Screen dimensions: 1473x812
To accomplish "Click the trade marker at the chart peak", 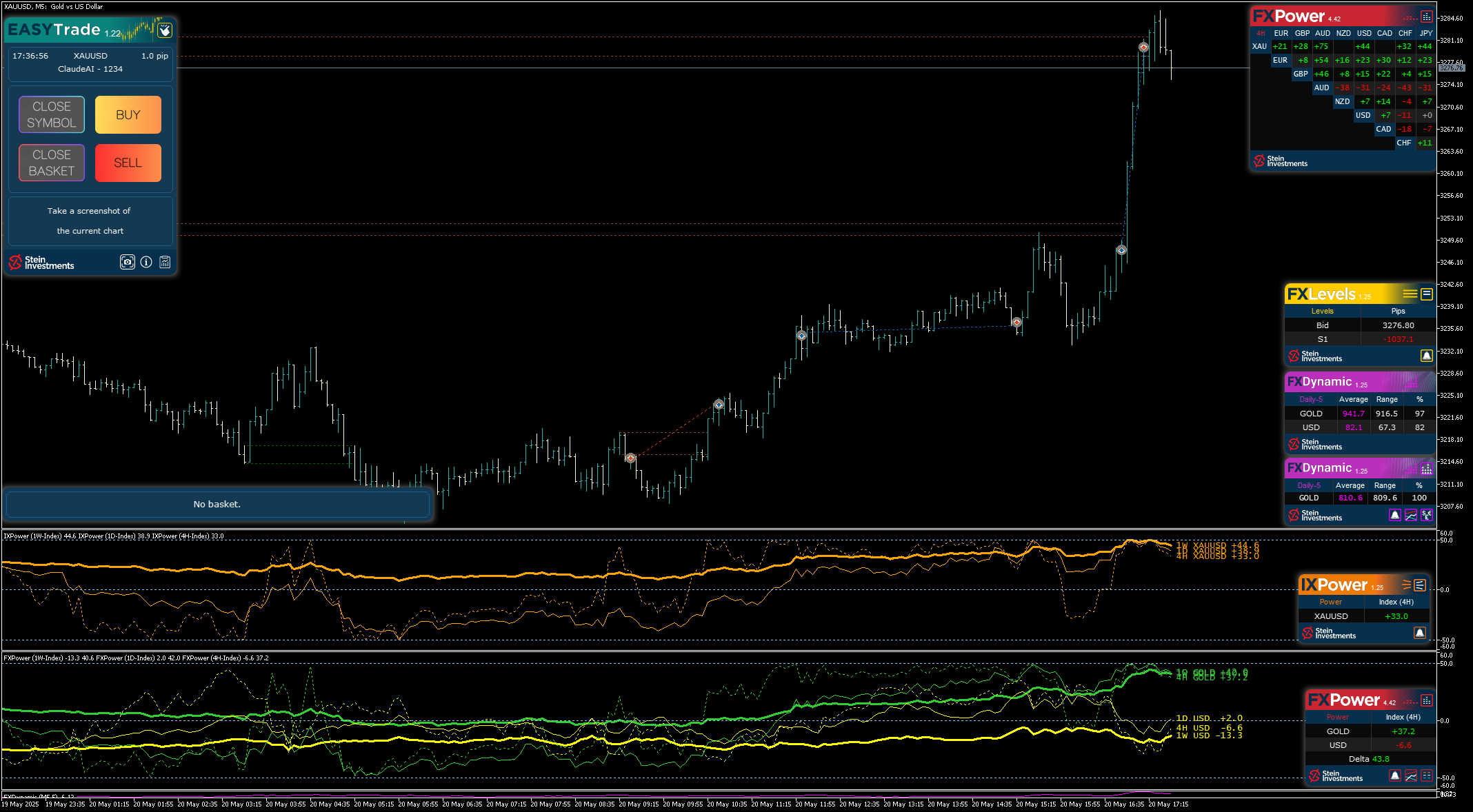I will pos(1143,47).
